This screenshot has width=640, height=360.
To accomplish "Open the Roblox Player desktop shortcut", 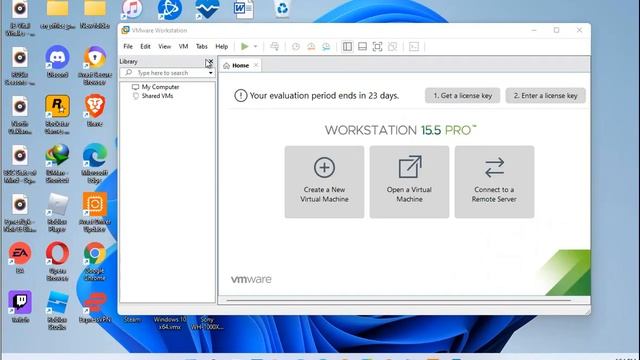I will [x=57, y=212].
